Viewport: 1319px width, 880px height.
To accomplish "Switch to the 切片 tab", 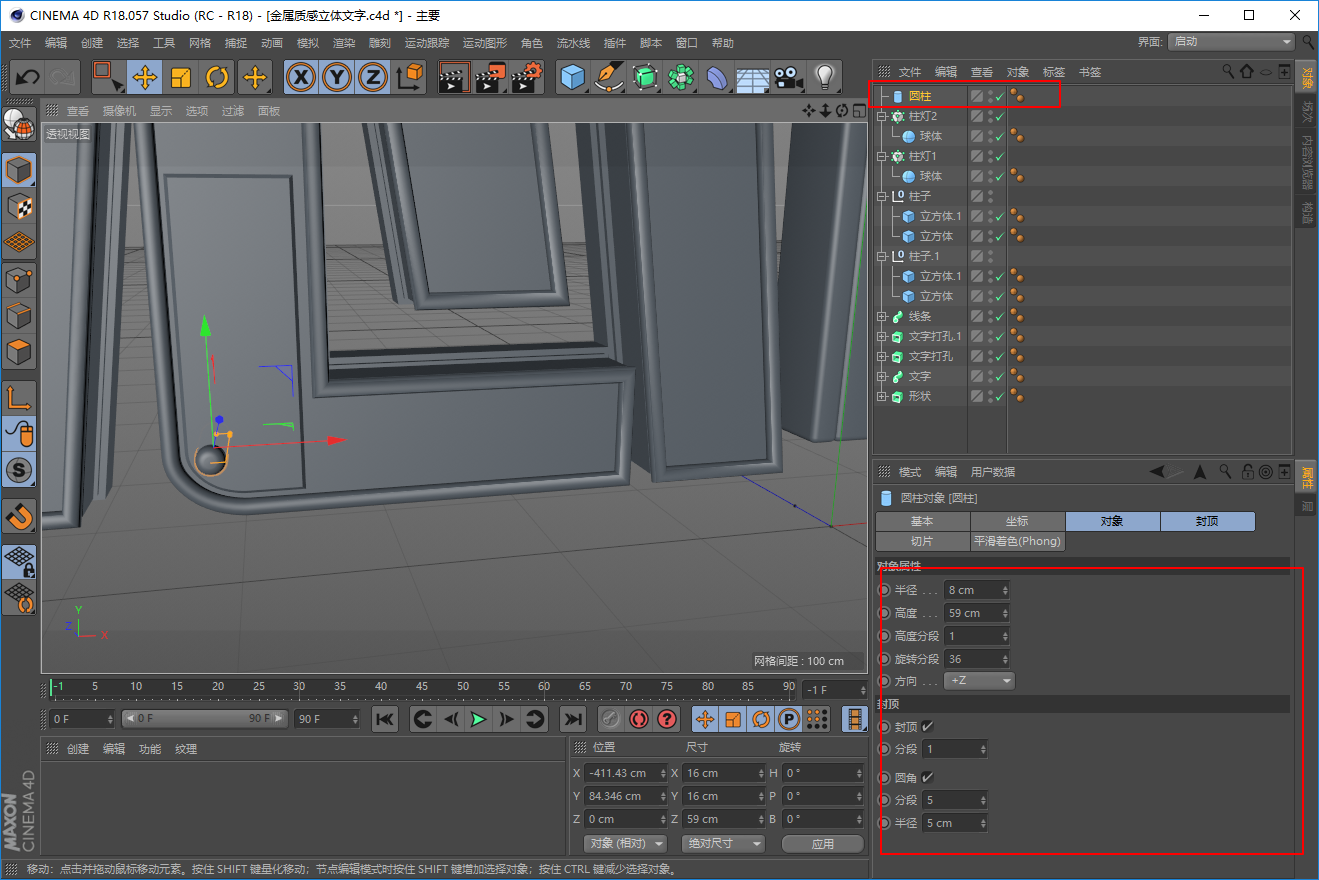I will pyautogui.click(x=922, y=541).
